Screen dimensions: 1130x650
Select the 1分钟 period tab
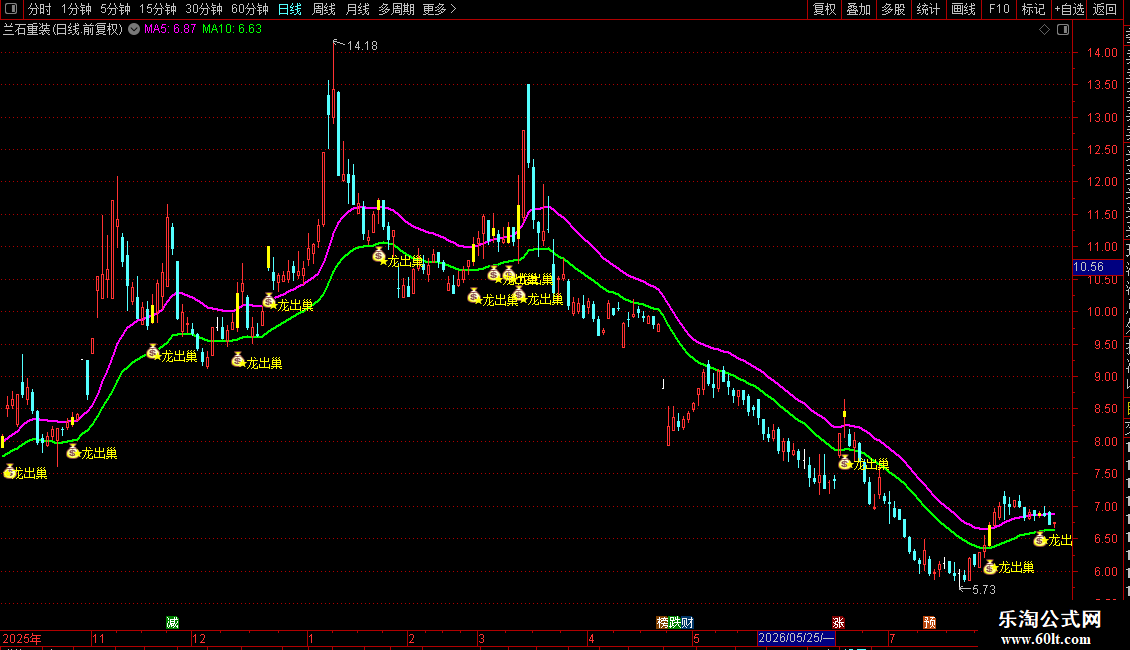(x=76, y=9)
